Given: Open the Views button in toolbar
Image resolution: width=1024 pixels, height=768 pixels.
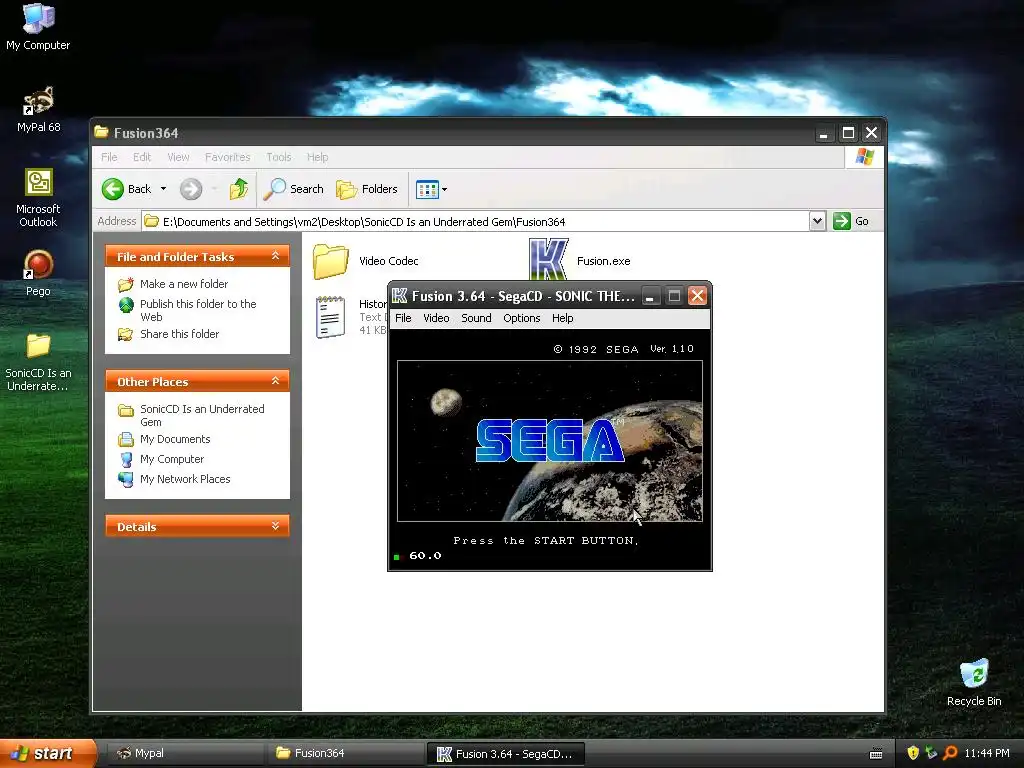Looking at the screenshot, I should coord(427,189).
